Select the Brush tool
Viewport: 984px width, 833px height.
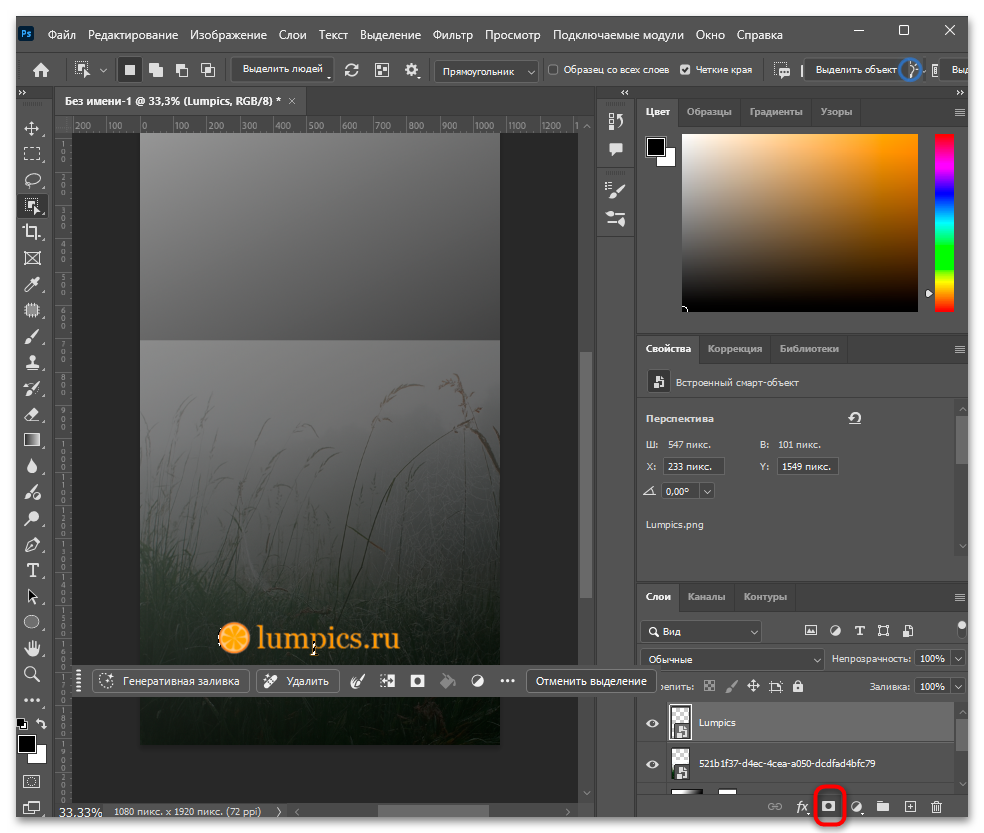(x=32, y=336)
